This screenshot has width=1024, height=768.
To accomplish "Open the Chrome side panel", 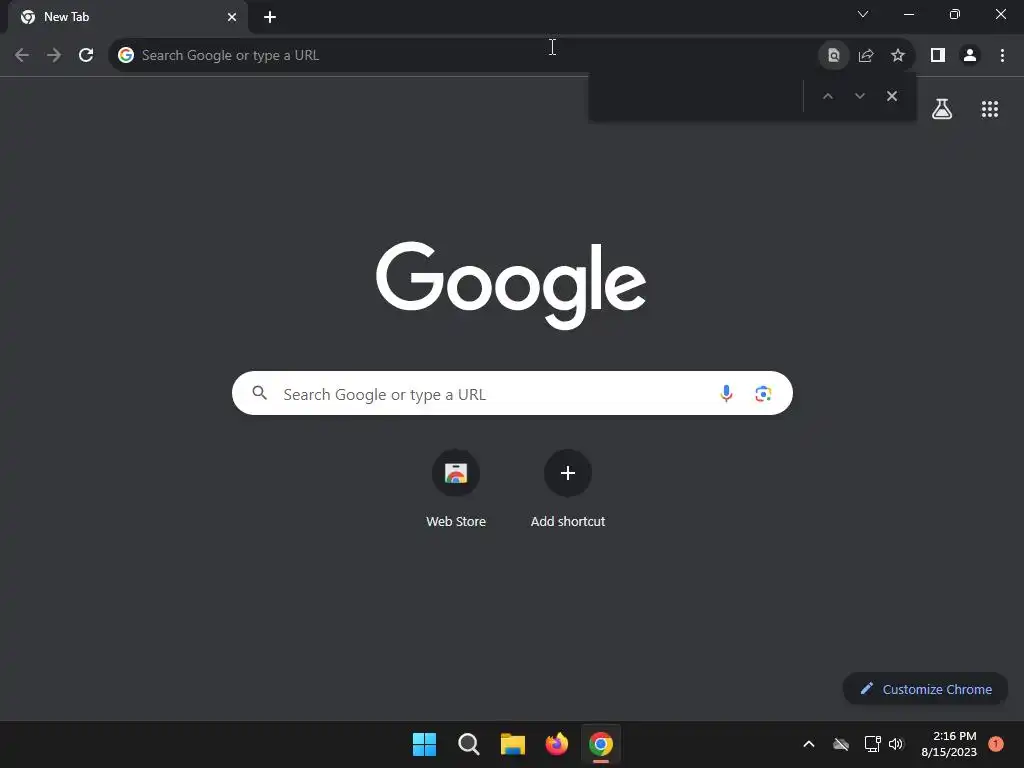I will (938, 55).
